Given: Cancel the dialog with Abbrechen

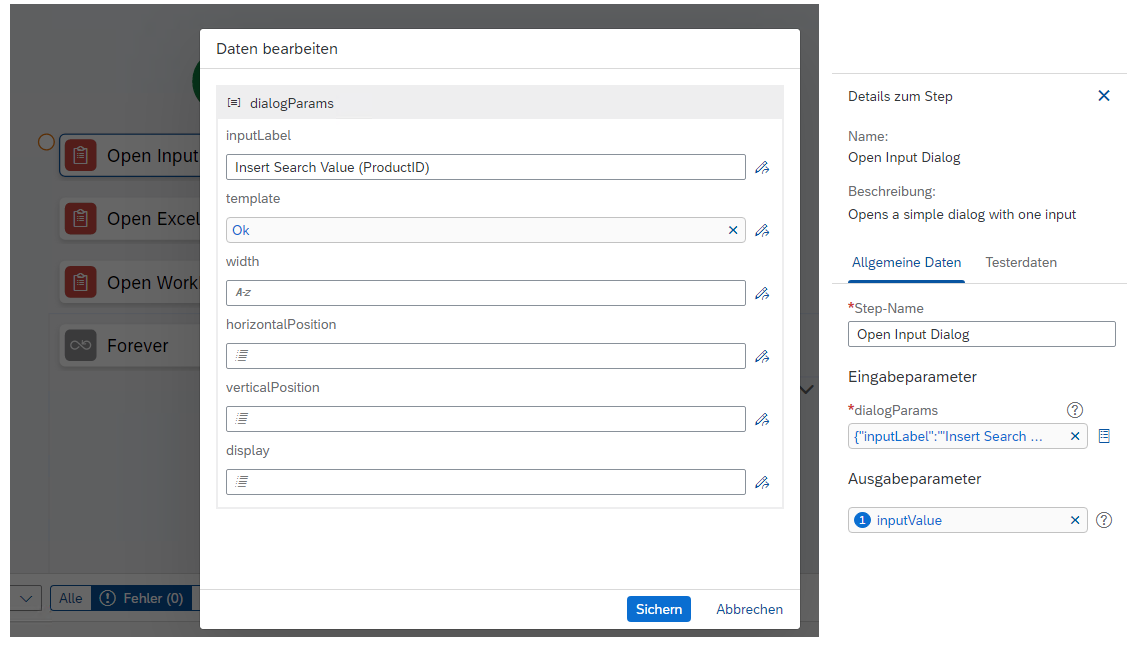Looking at the screenshot, I should pos(749,609).
